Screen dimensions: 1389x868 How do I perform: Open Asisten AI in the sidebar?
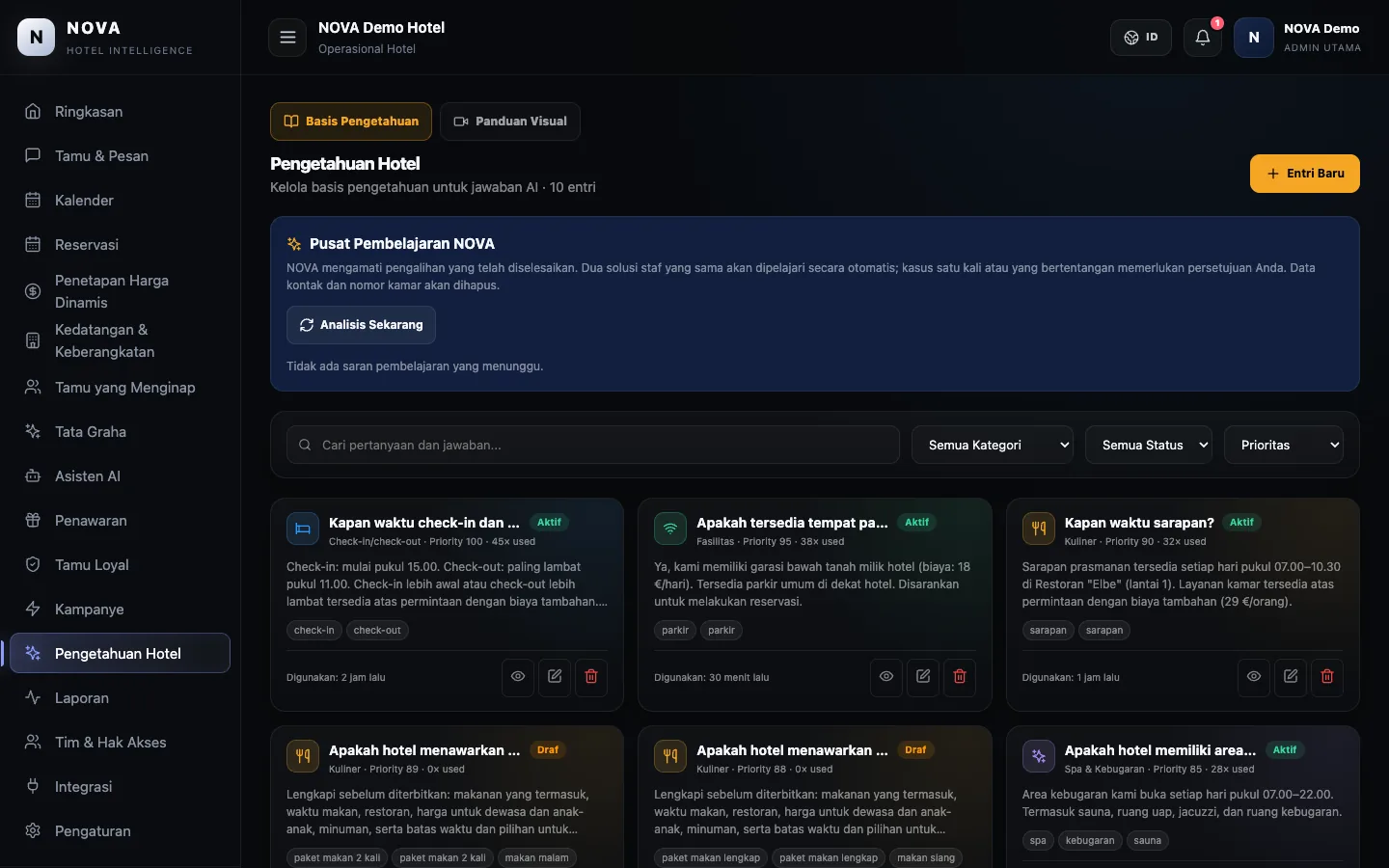click(x=120, y=476)
